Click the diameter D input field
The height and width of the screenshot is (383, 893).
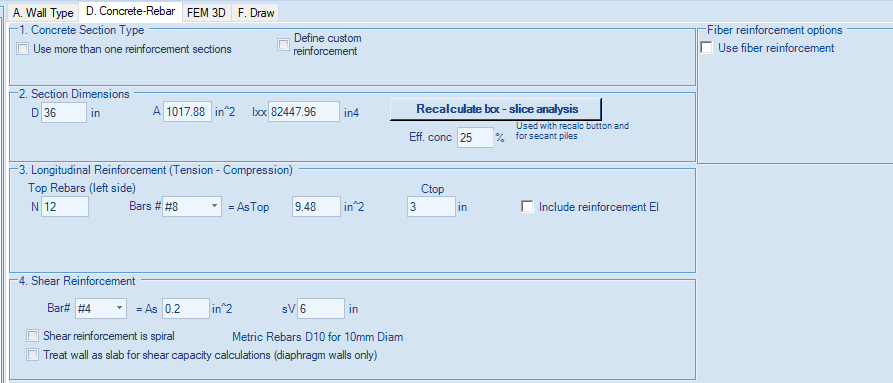pos(64,112)
